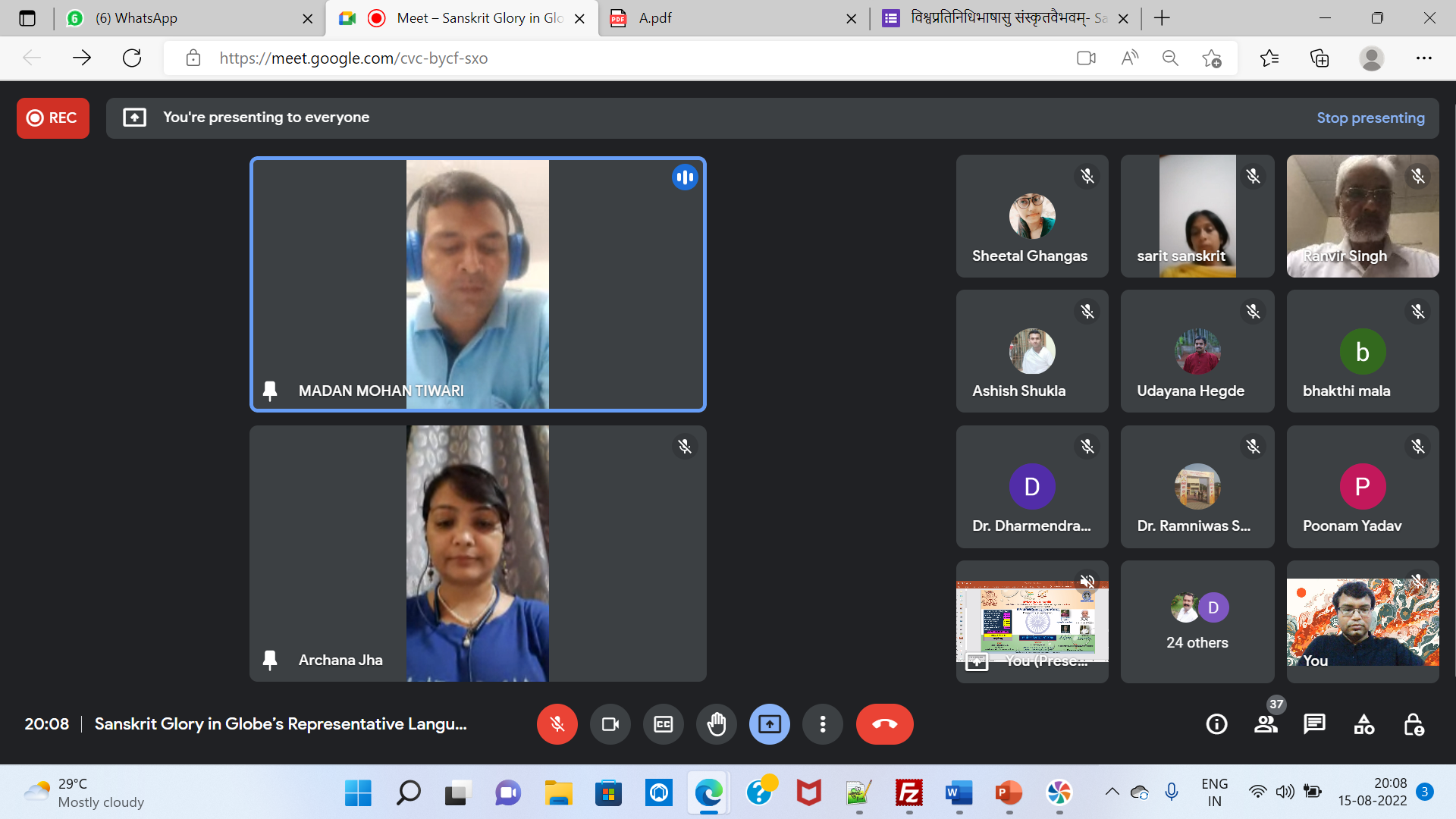
Task: Open the 24 others participants tile
Action: 1197,622
